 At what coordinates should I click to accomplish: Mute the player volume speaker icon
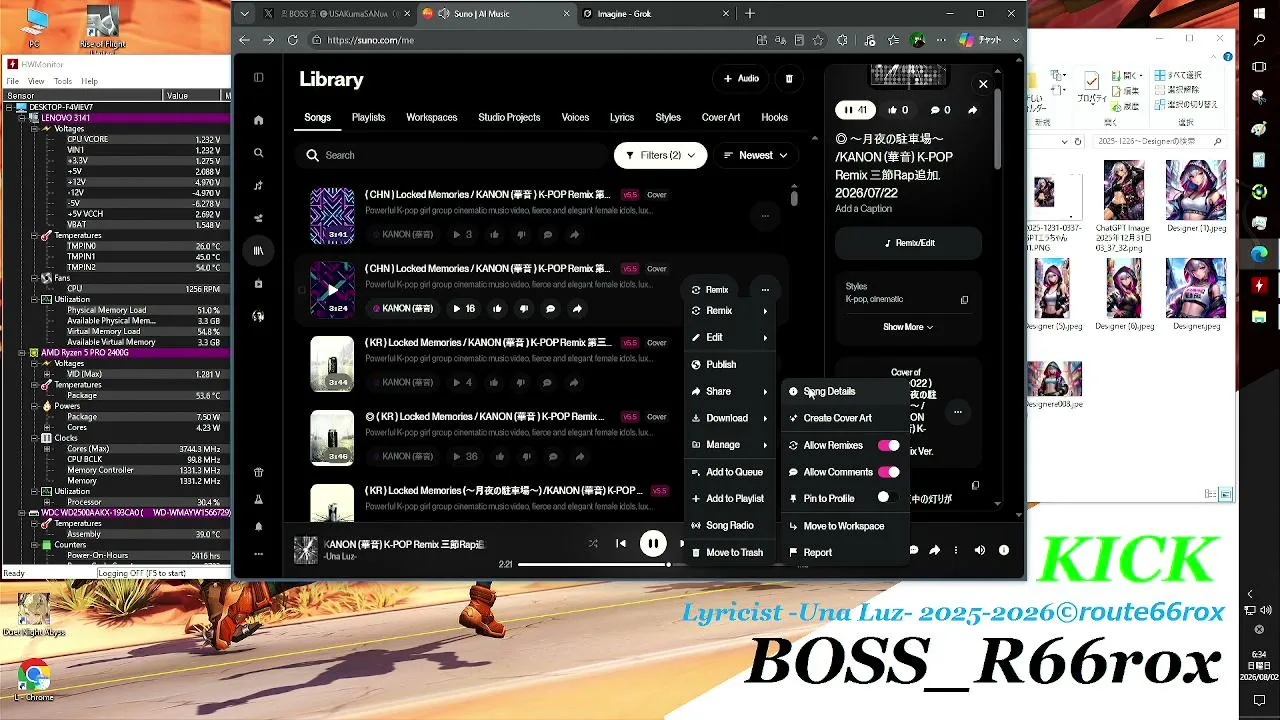(980, 549)
